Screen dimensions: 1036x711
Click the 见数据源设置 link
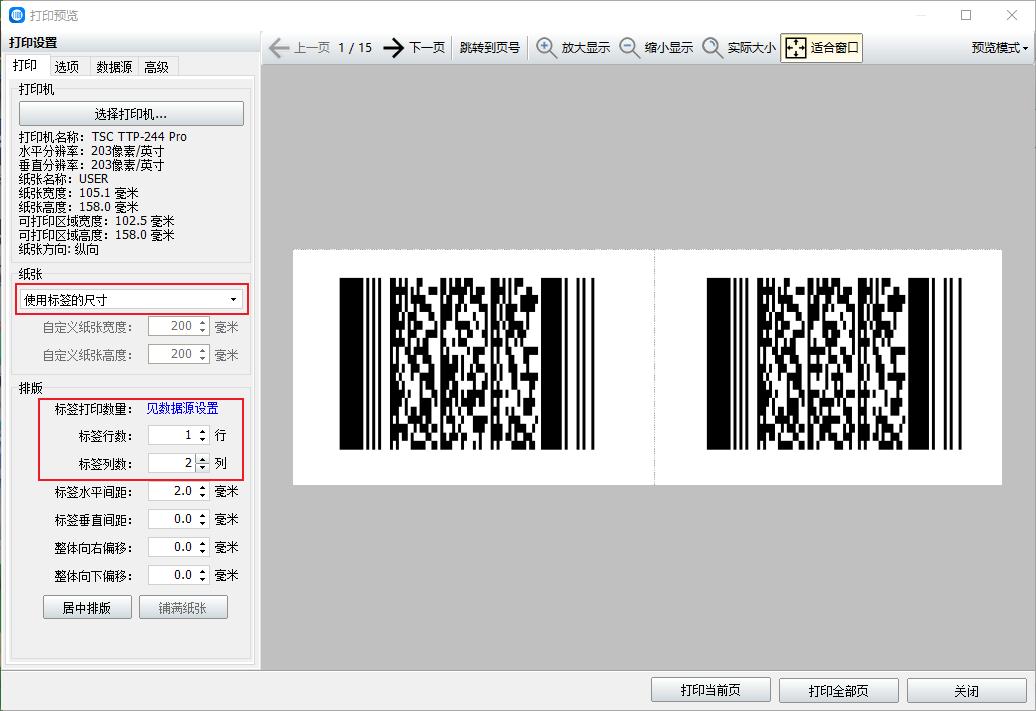182,408
